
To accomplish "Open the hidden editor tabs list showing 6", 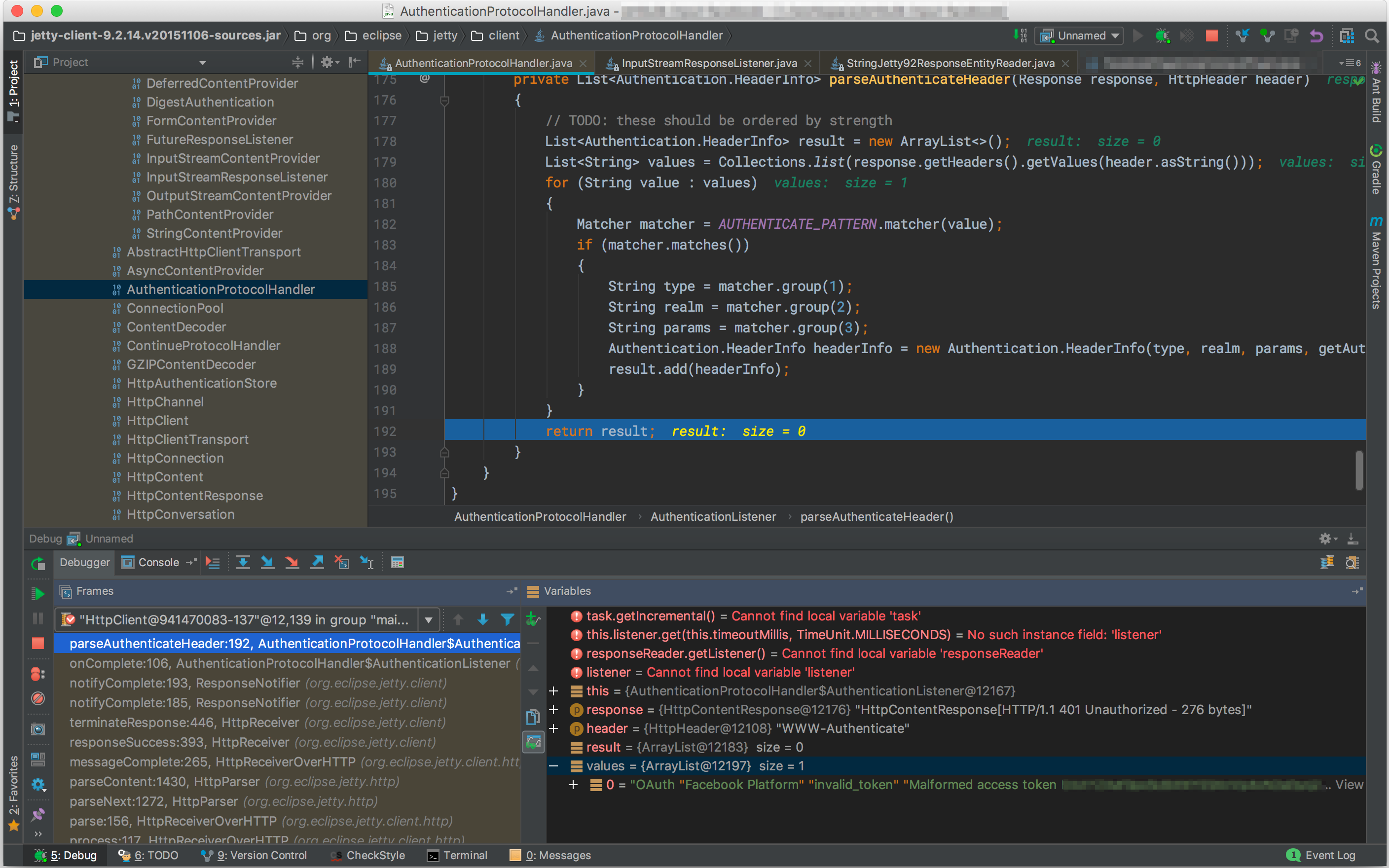I will pos(1350,63).
